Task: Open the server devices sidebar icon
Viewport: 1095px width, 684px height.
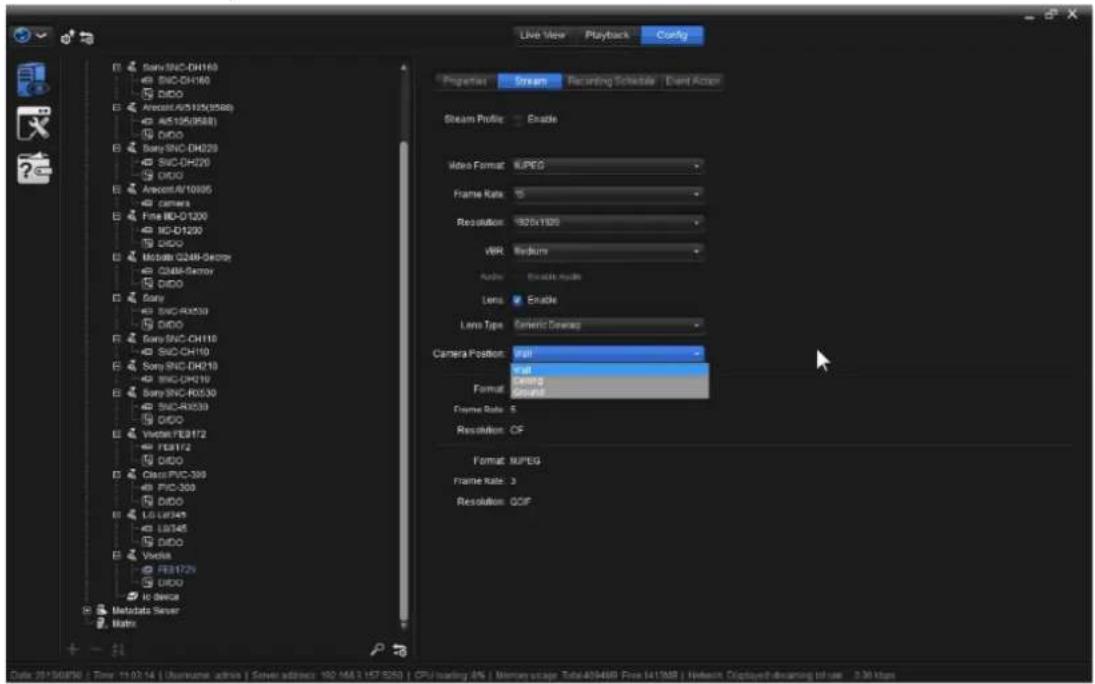Action: click(33, 79)
